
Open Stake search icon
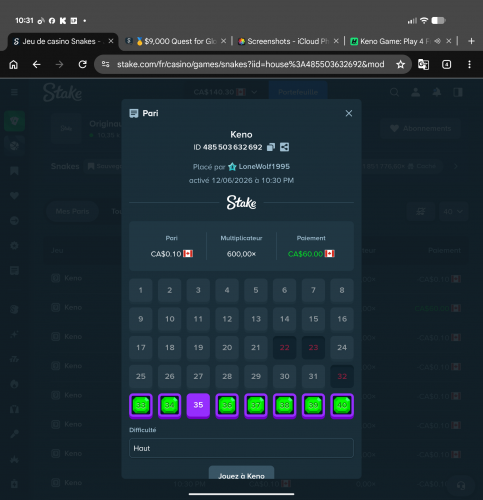pyautogui.click(x=394, y=92)
